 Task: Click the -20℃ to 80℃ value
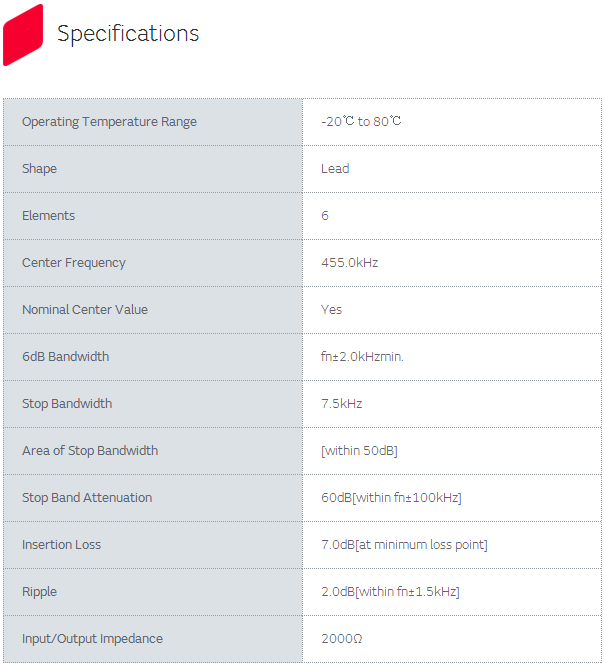tap(361, 122)
